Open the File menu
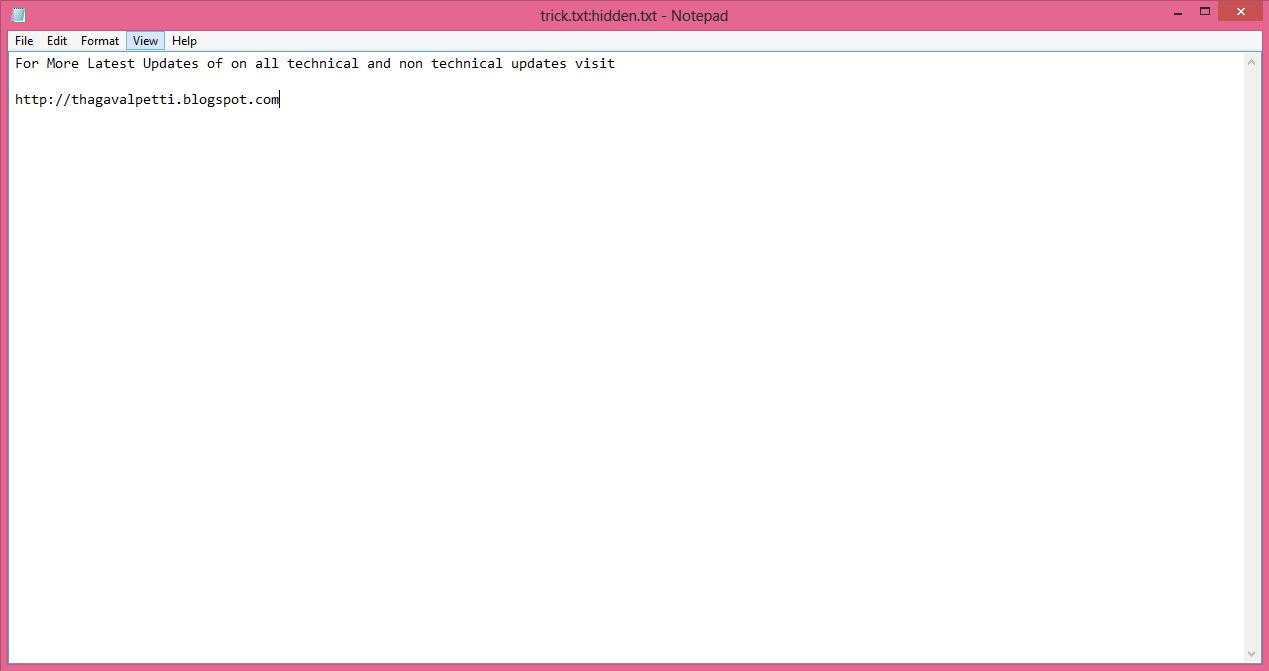This screenshot has height=671, width=1269. (x=23, y=40)
